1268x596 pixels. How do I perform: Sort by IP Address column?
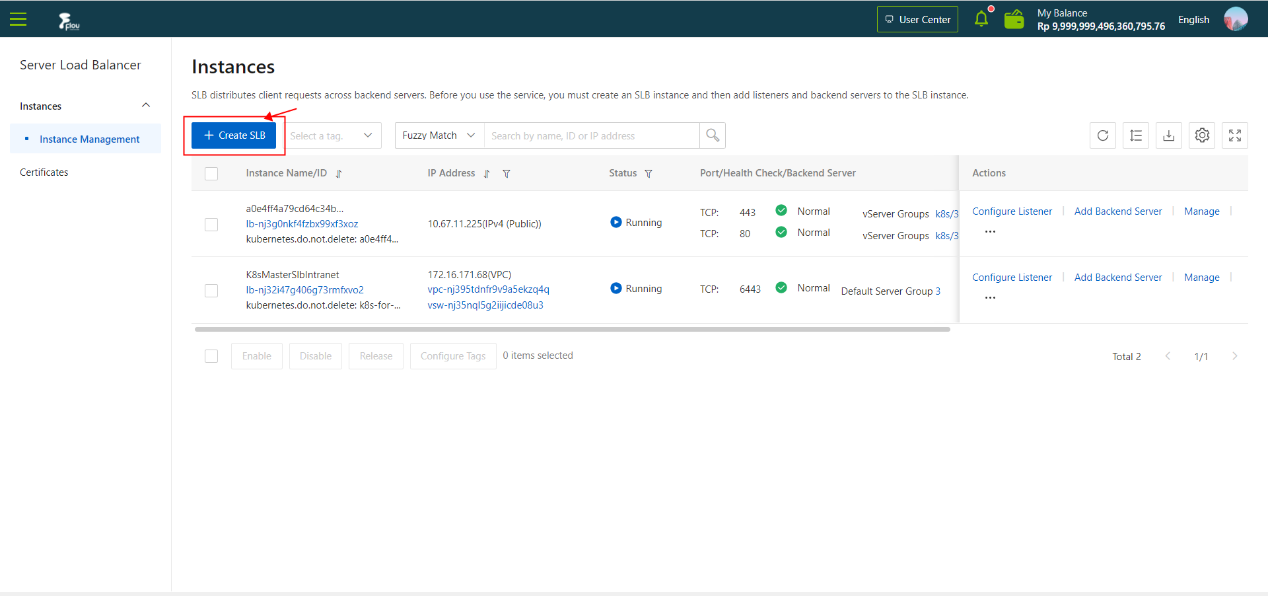coord(487,174)
